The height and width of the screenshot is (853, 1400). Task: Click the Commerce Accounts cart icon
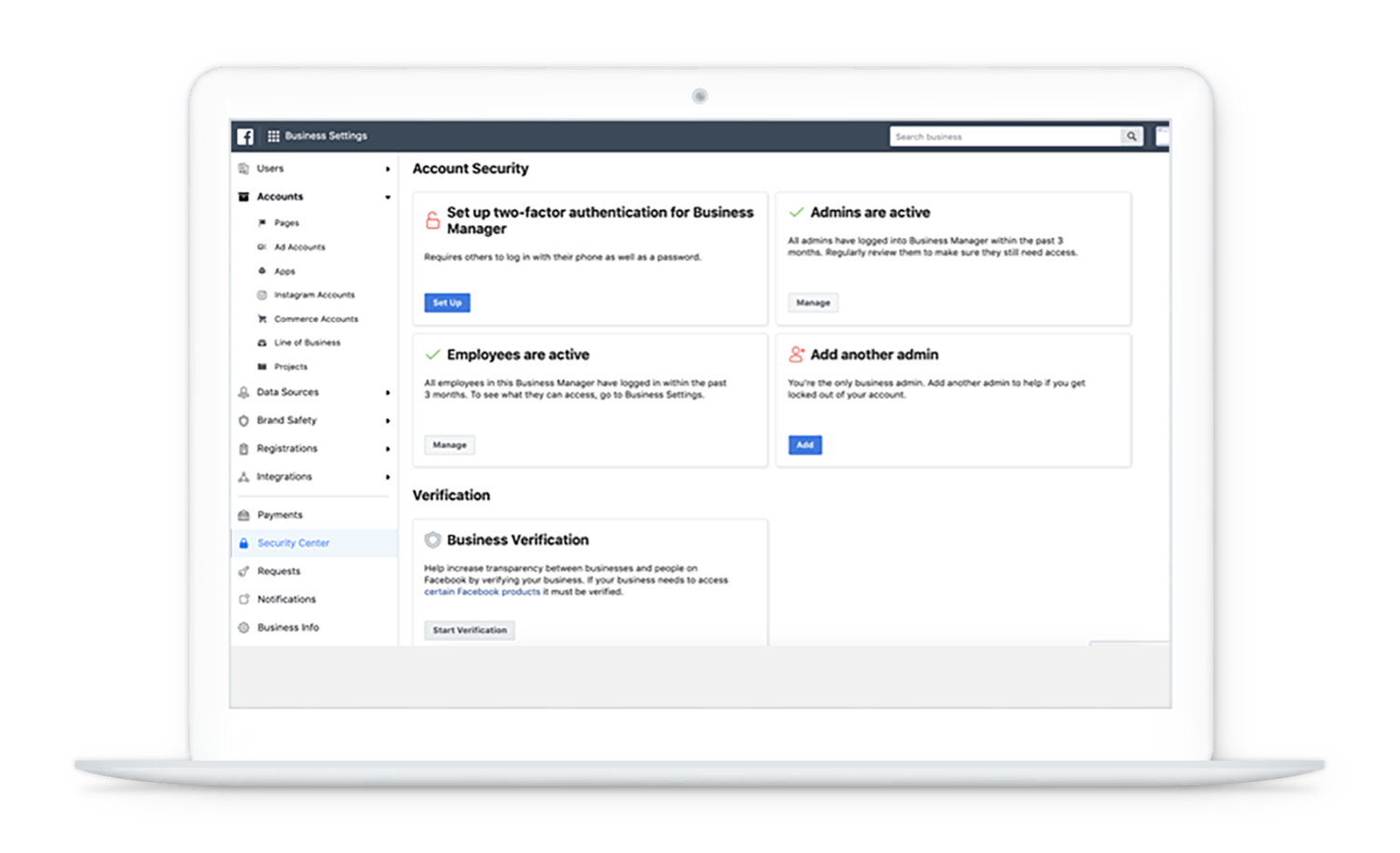[262, 319]
